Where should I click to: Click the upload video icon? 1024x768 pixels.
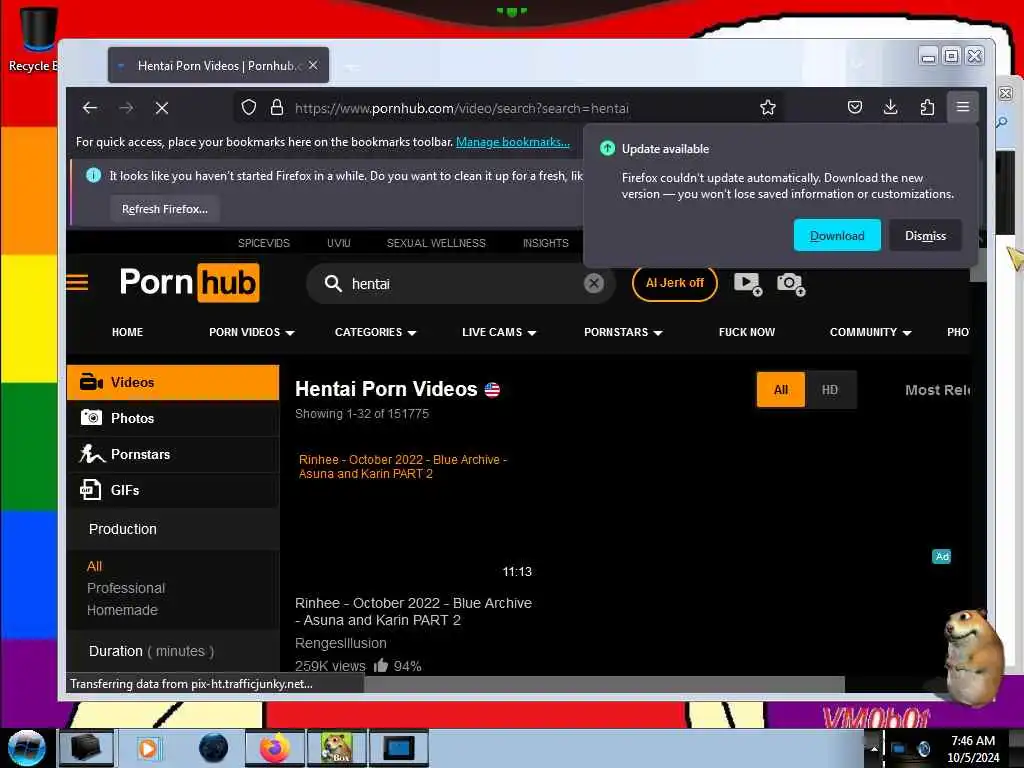coord(748,283)
